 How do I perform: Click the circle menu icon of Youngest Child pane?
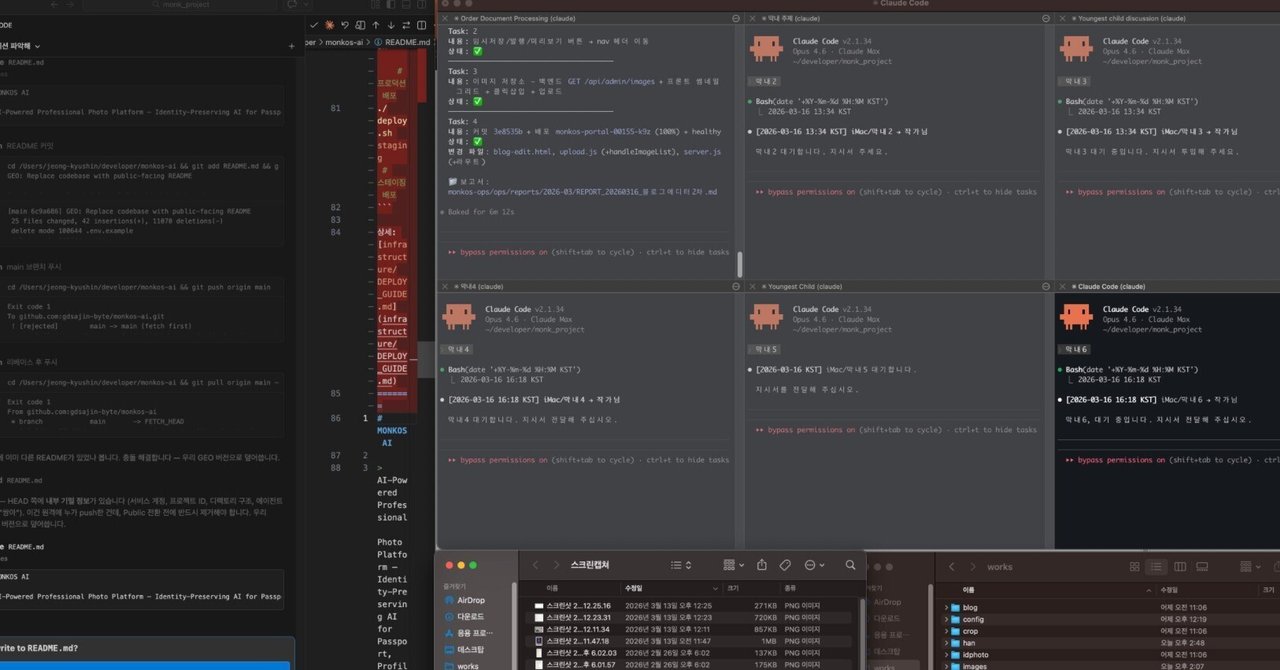coord(1046,285)
